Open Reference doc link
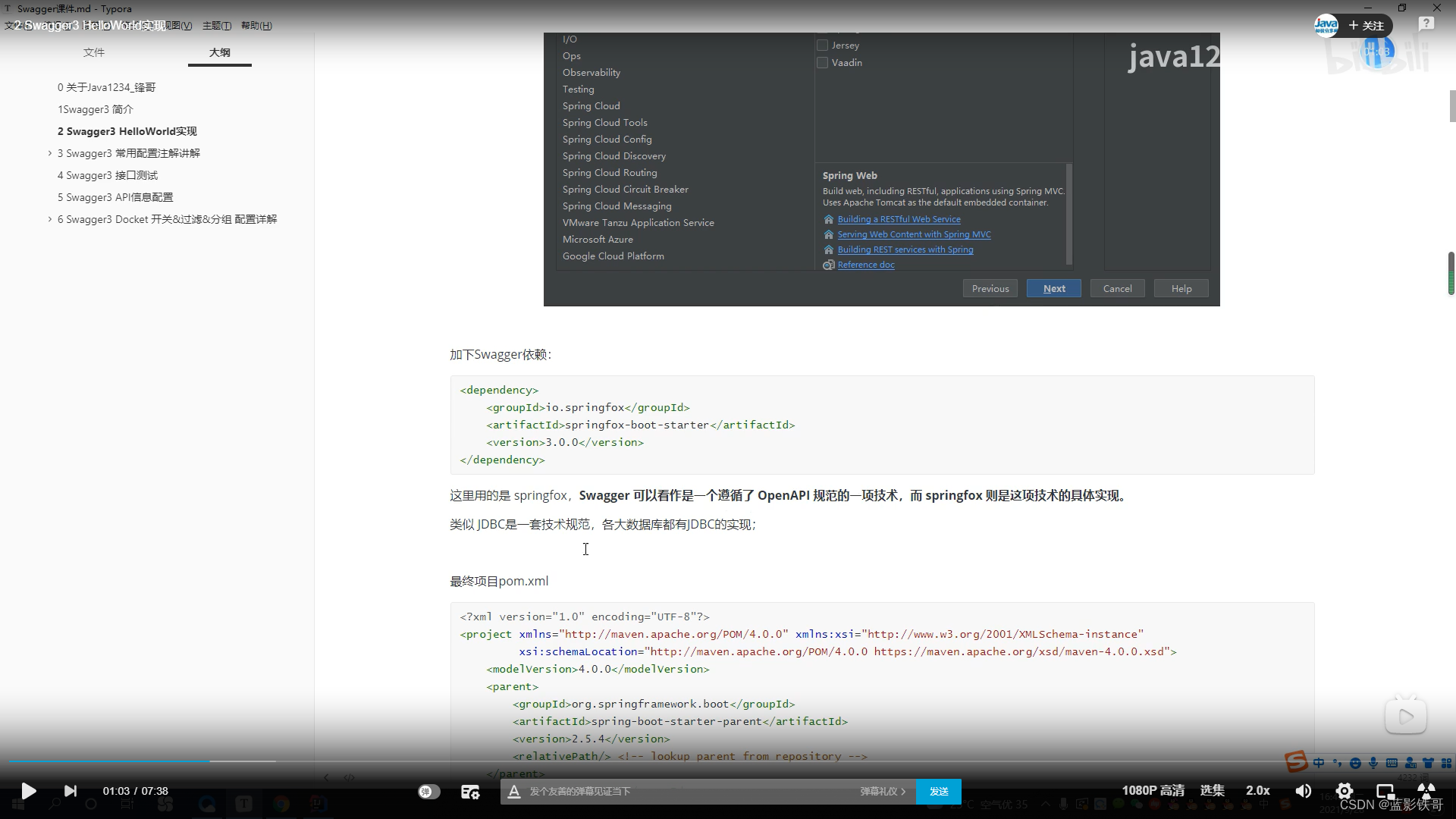This screenshot has width=1456, height=819. click(x=866, y=265)
